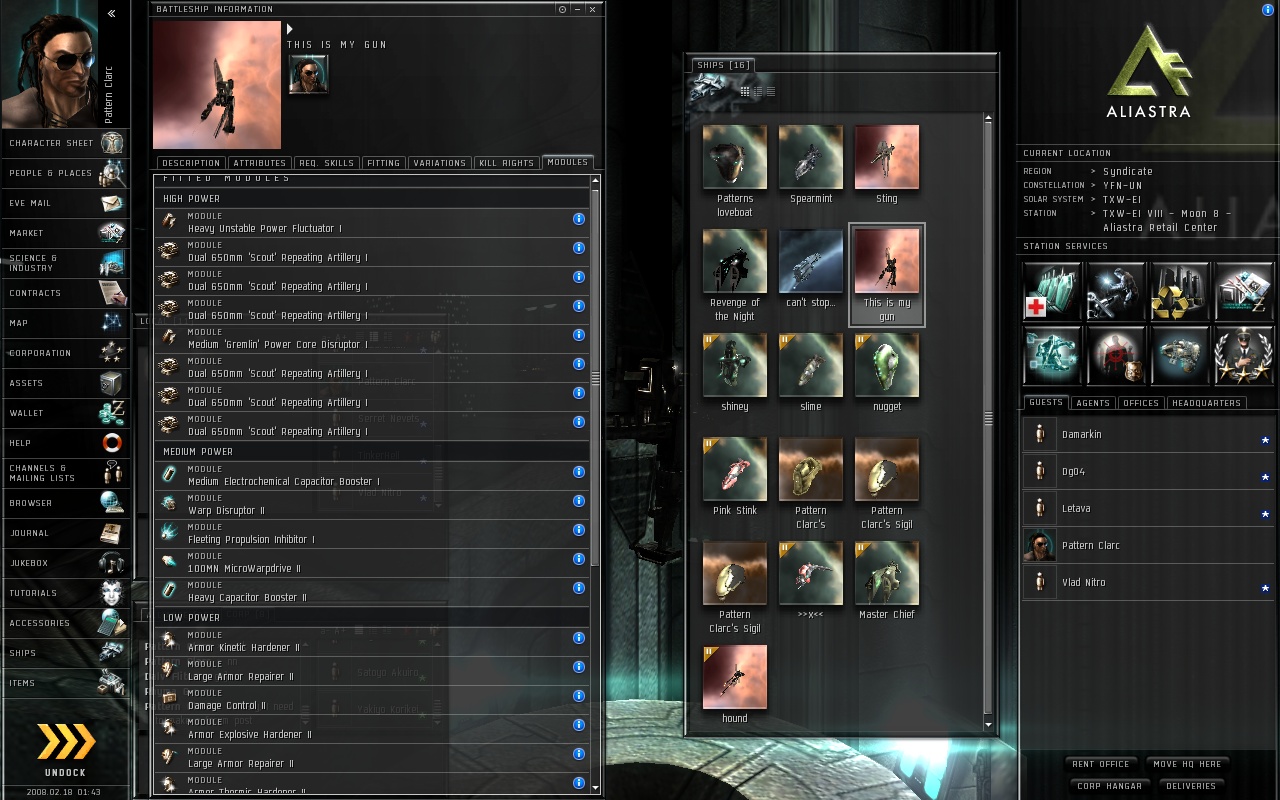Select guest Damarkin in the Guests list
1280x800 pixels.
click(1148, 435)
